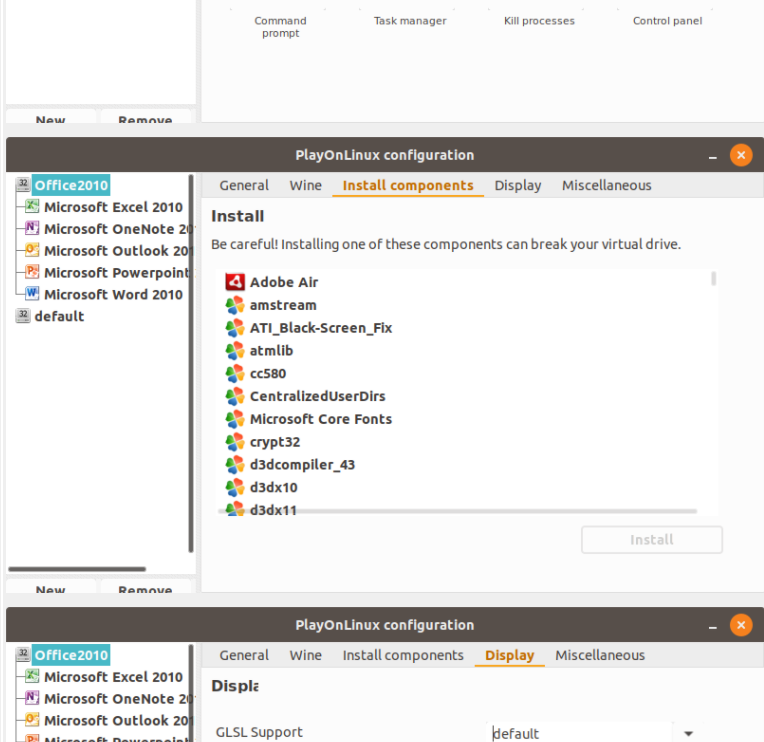
Task: Select the Microsoft Core Fonts component
Action: (321, 419)
